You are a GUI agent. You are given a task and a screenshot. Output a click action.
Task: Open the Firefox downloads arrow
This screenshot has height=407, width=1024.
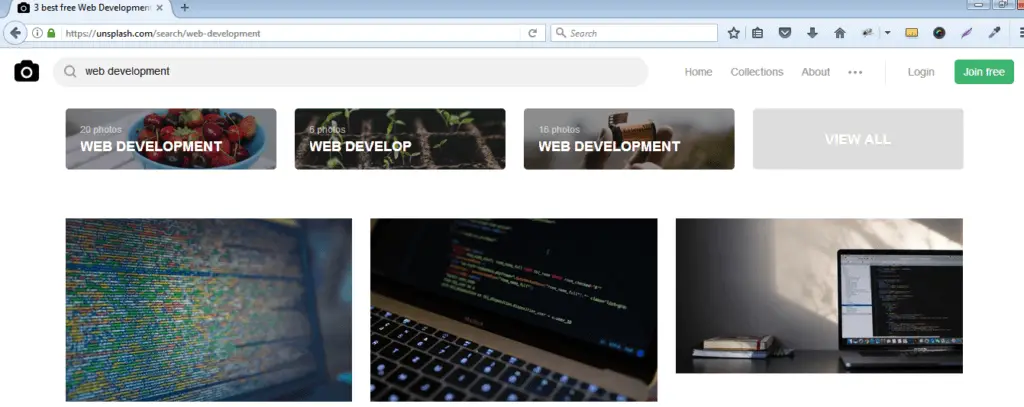[812, 33]
